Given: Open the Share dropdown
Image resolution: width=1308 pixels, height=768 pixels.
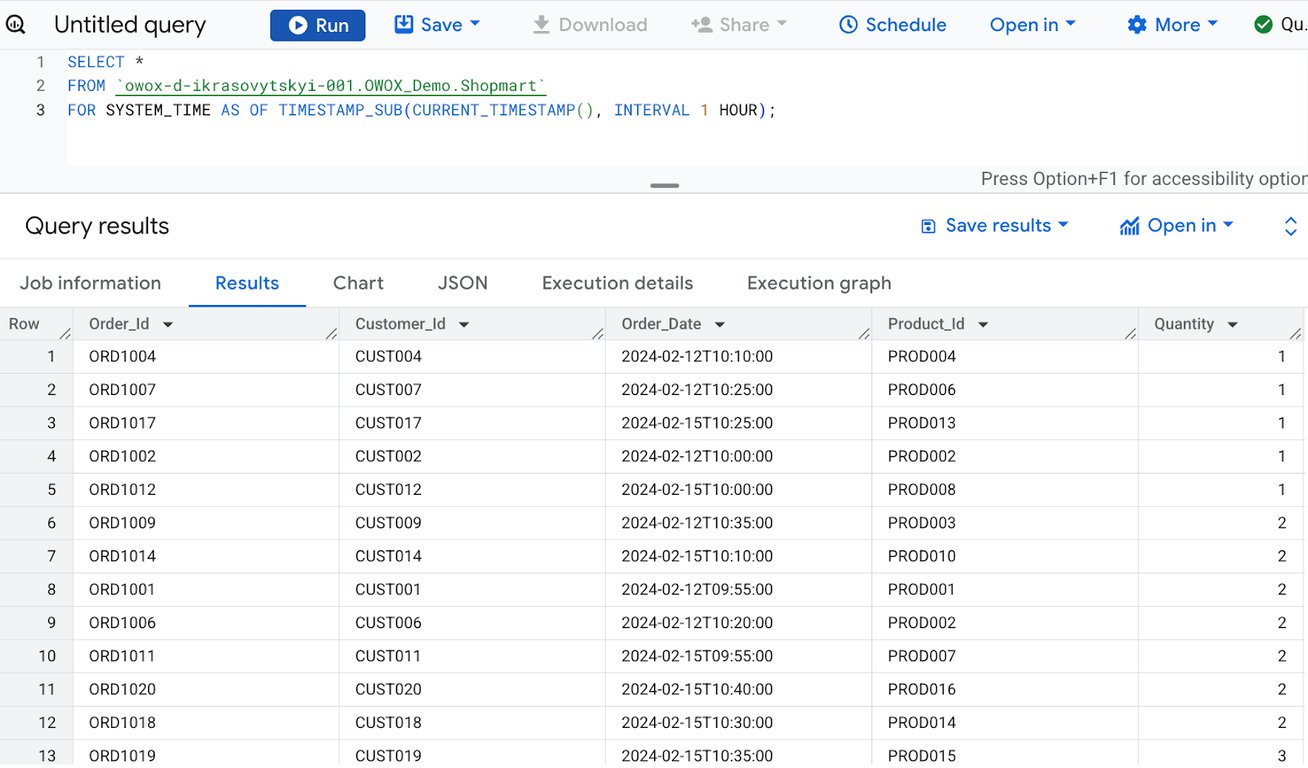Looking at the screenshot, I should point(739,25).
